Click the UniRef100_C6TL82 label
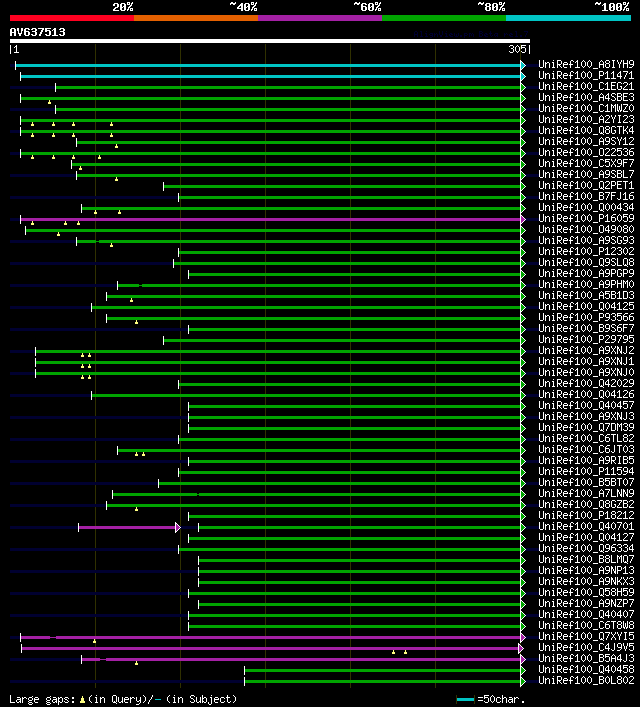The width and height of the screenshot is (640, 707). pos(586,438)
